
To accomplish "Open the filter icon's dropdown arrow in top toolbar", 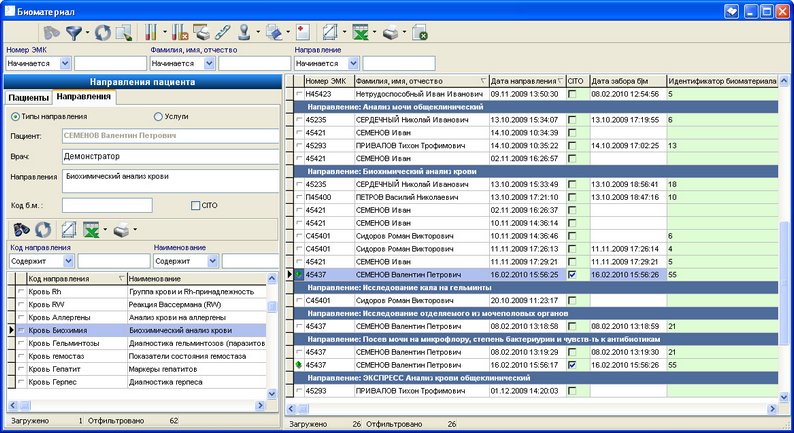I will click(87, 33).
